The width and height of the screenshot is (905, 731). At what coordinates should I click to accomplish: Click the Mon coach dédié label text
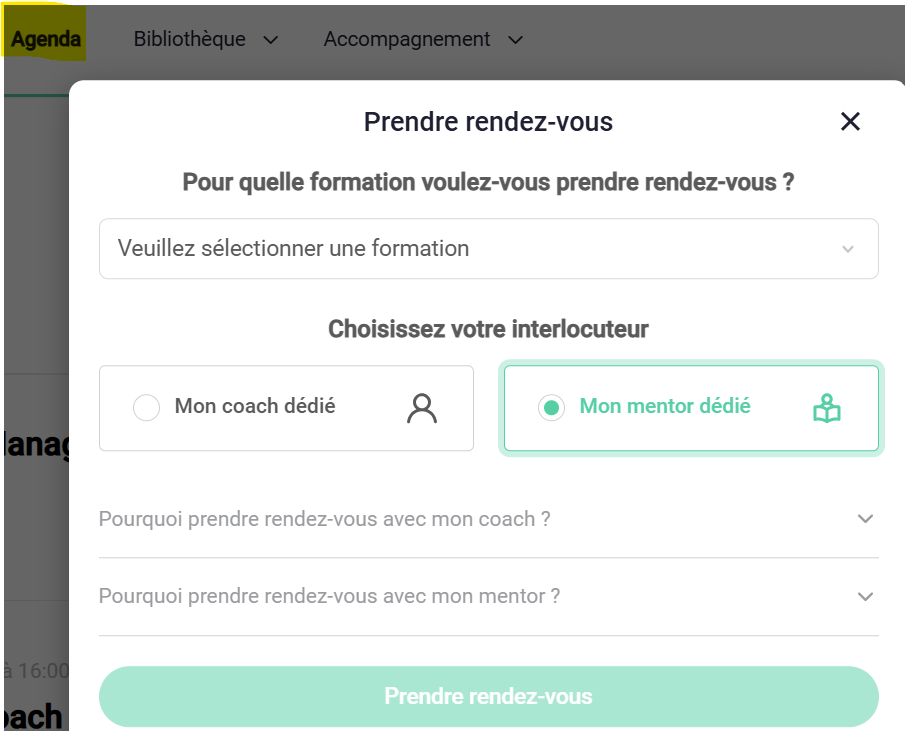point(255,406)
